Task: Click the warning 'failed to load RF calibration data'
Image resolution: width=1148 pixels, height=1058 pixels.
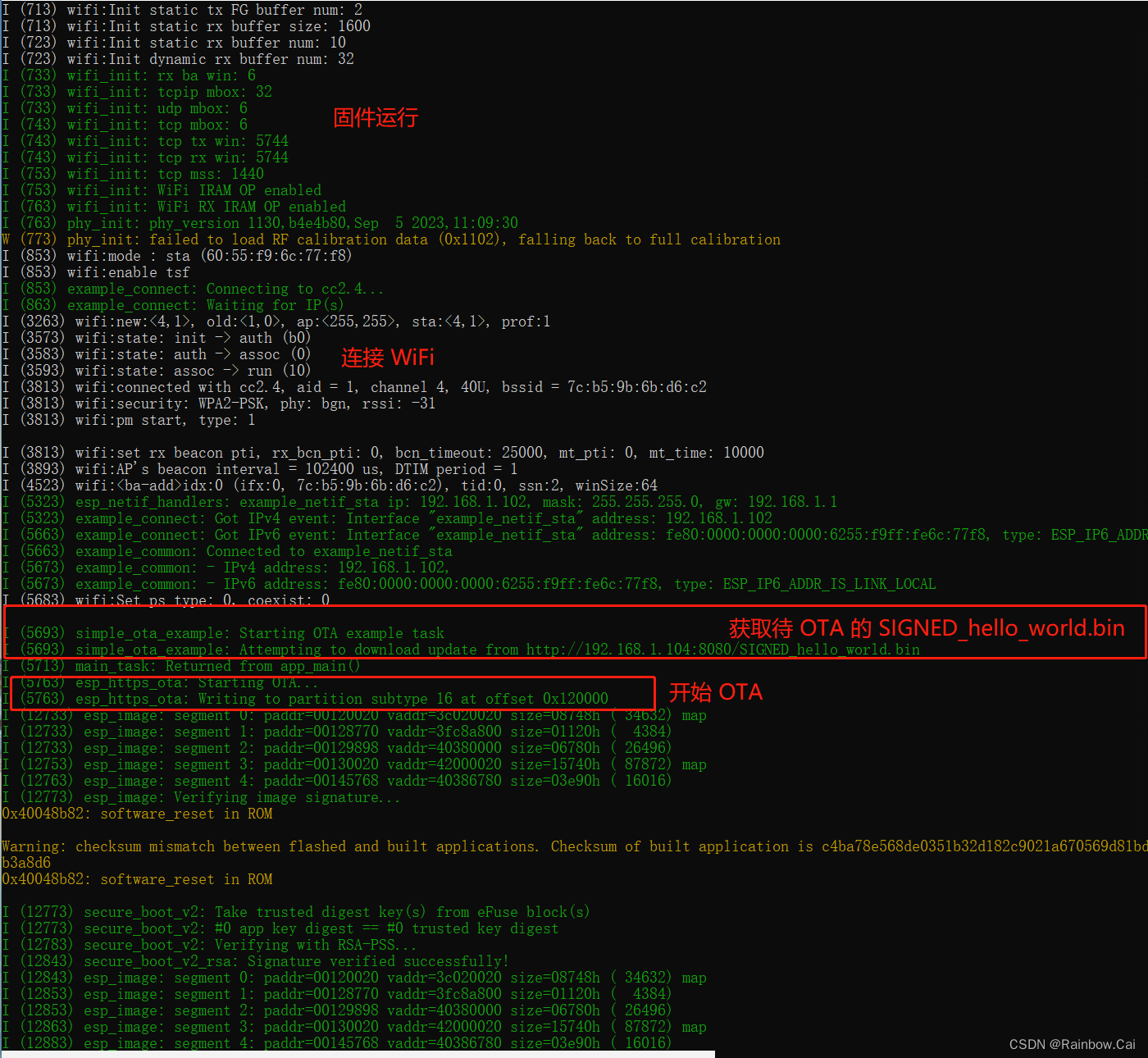Action: pos(391,239)
